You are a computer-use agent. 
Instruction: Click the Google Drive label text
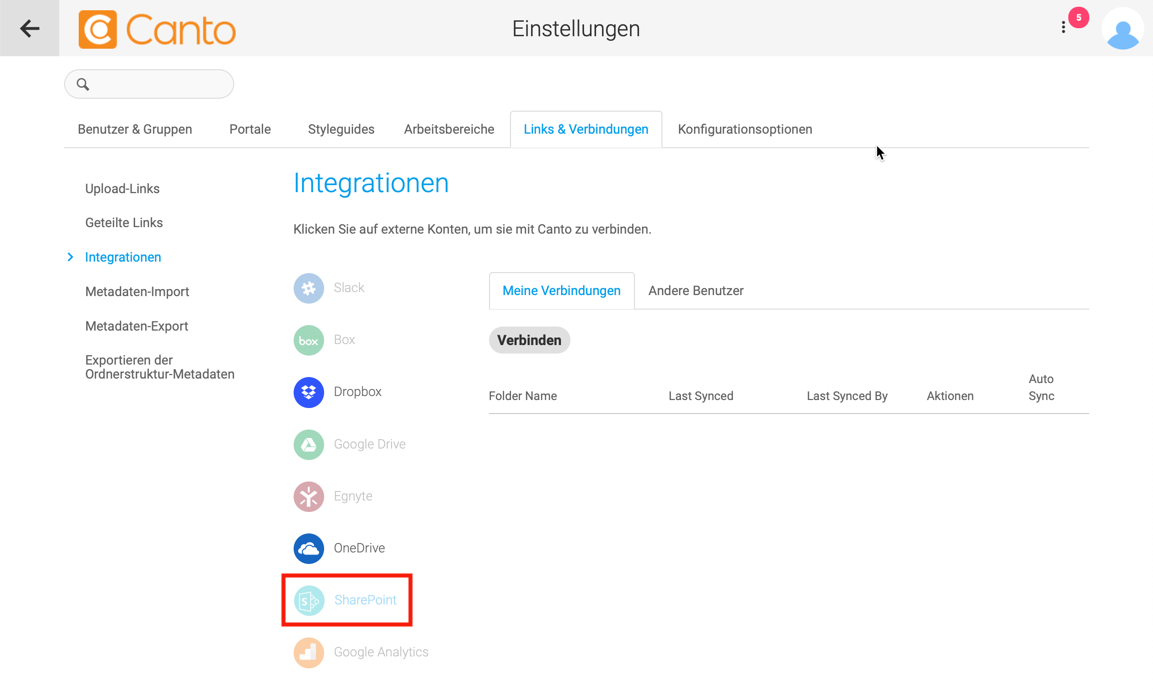pyautogui.click(x=370, y=445)
